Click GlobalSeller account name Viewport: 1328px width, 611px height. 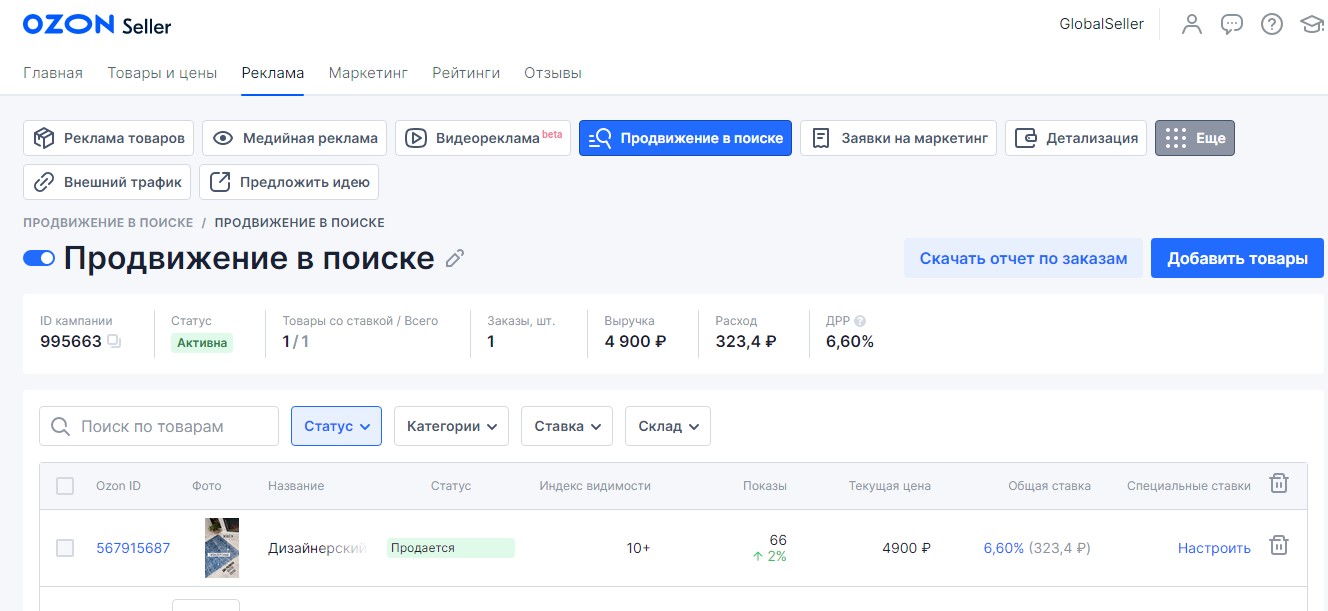pyautogui.click(x=1101, y=24)
